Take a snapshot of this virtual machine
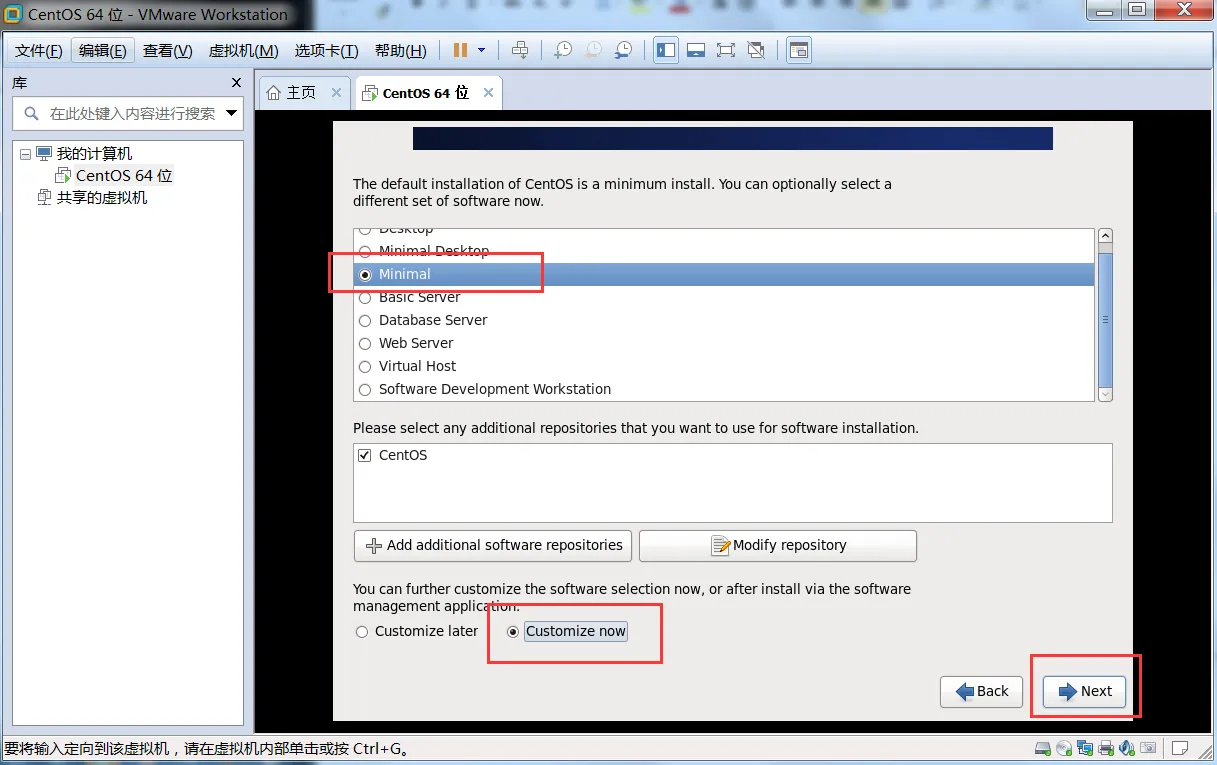Image resolution: width=1217 pixels, height=765 pixels. pos(563,50)
